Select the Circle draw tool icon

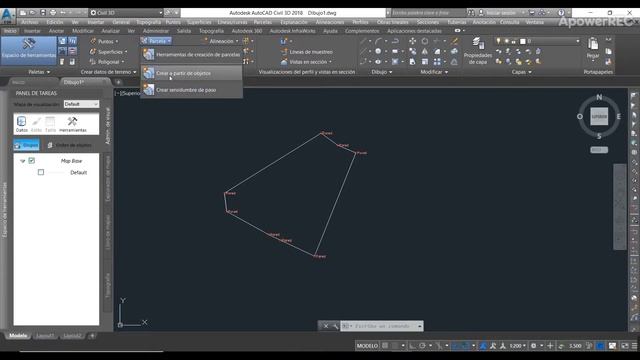click(x=378, y=51)
